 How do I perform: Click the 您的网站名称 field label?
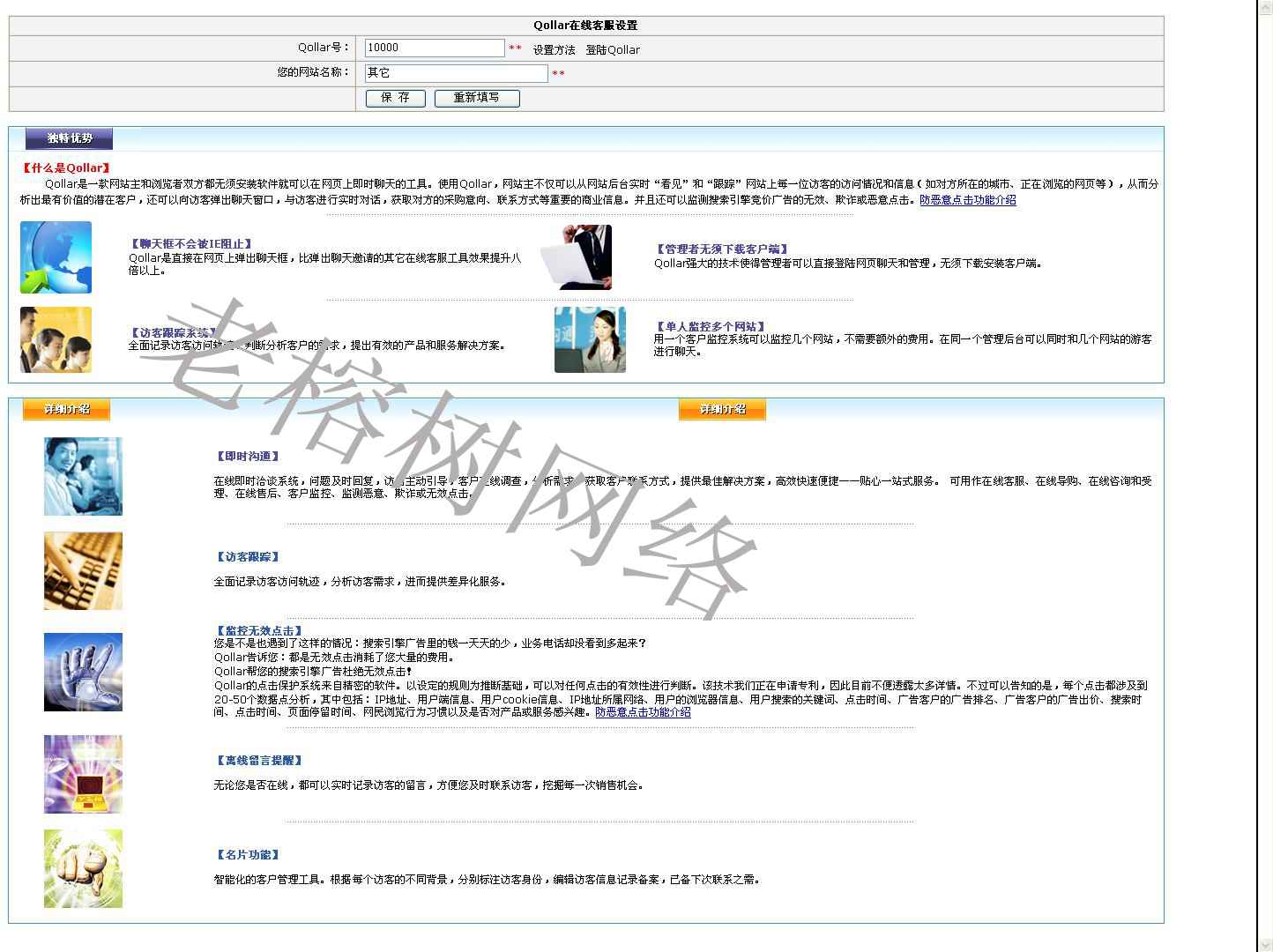click(313, 72)
